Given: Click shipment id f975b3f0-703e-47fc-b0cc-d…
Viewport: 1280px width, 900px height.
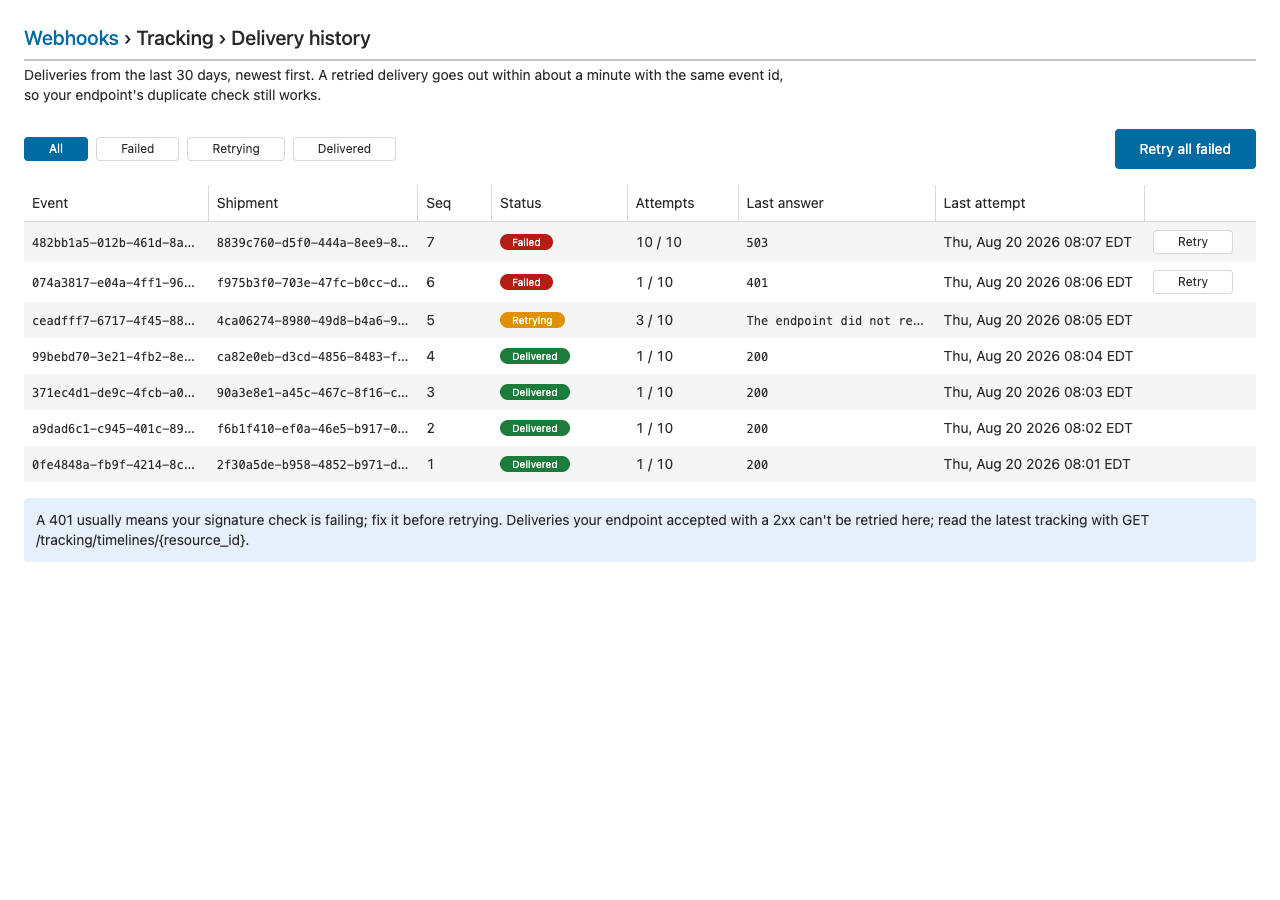Looking at the screenshot, I should pyautogui.click(x=313, y=282).
